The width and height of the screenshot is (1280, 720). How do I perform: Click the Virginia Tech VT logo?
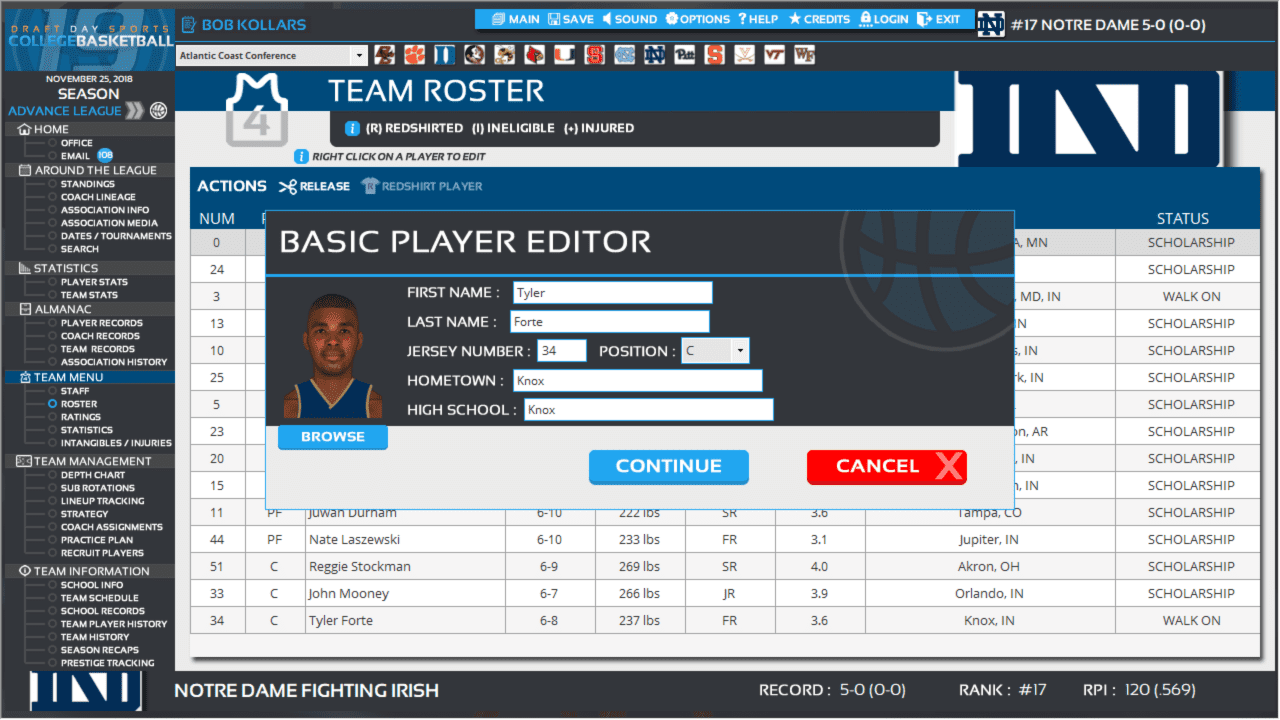click(x=773, y=55)
